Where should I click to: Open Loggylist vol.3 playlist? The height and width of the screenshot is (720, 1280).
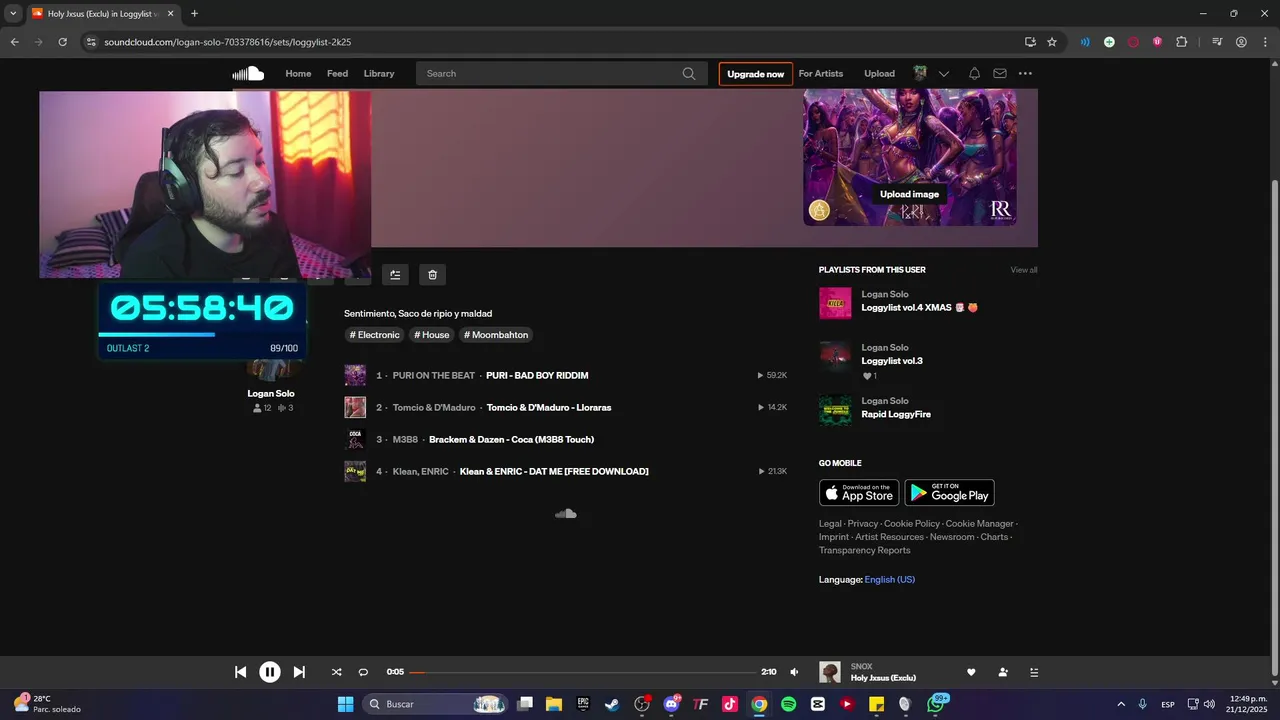tap(892, 360)
